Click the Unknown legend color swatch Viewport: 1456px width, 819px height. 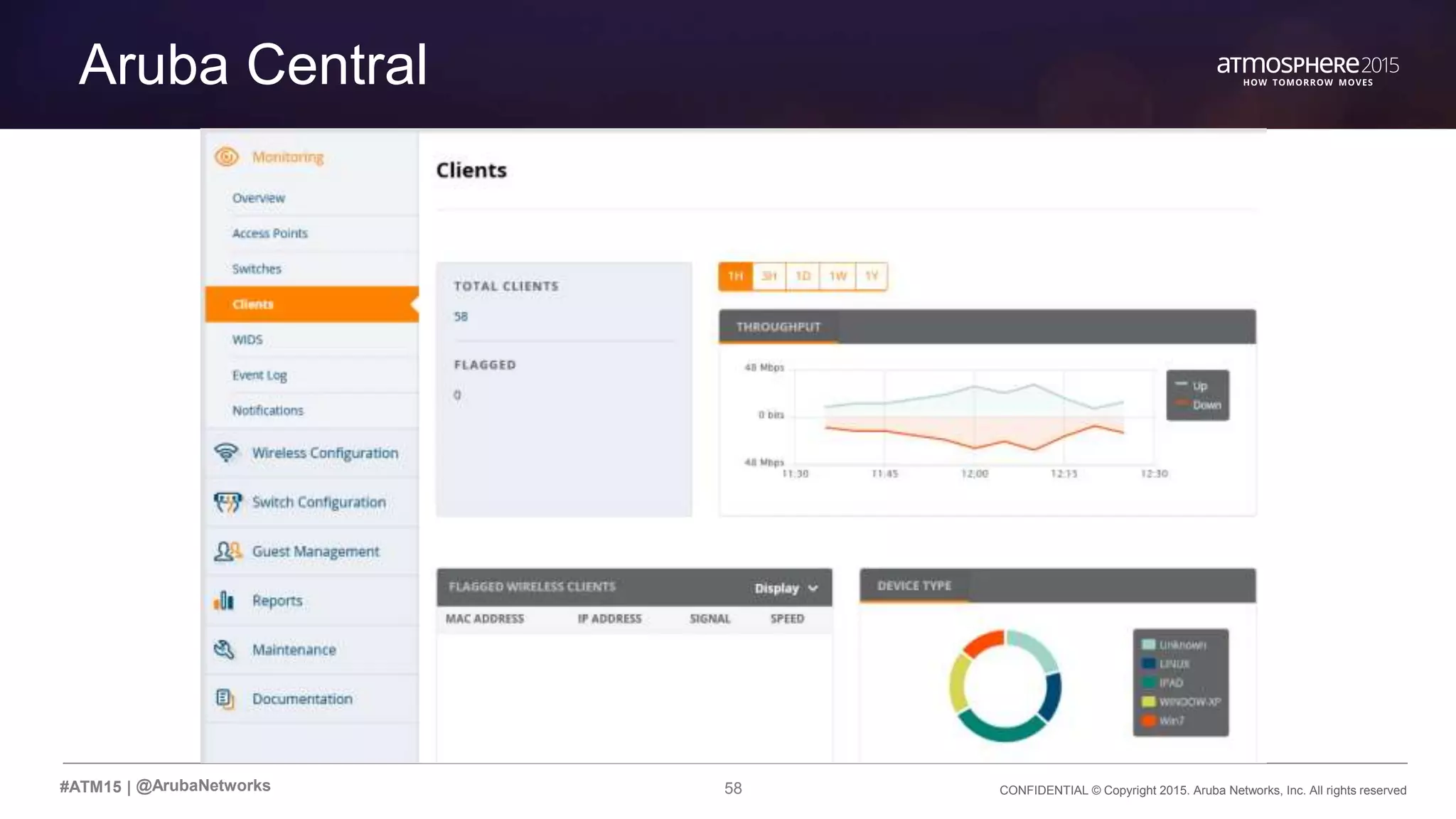tap(1148, 645)
